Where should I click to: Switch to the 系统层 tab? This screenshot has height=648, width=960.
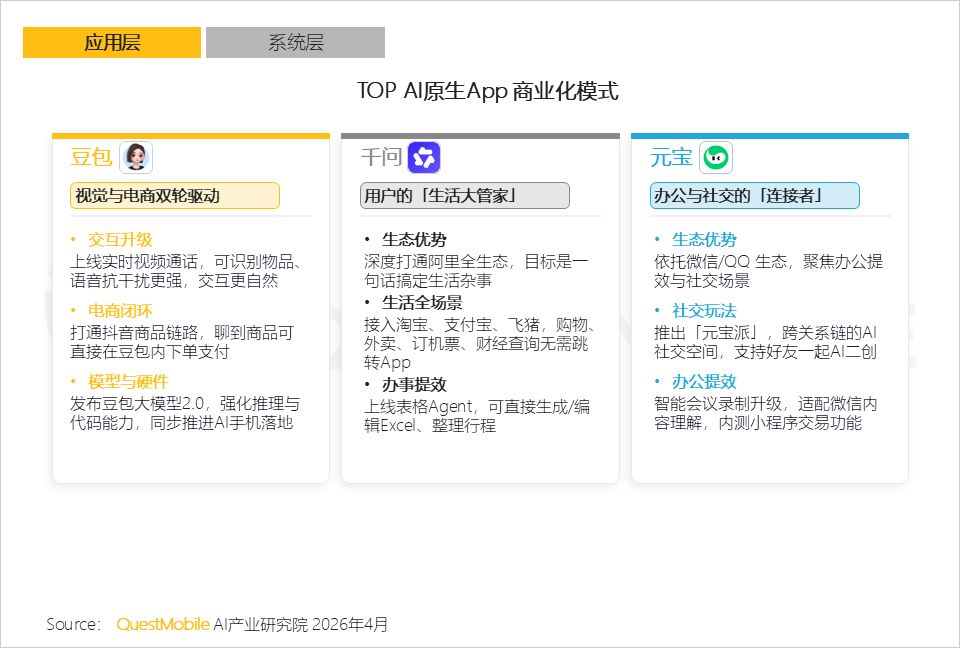pyautogui.click(x=294, y=42)
